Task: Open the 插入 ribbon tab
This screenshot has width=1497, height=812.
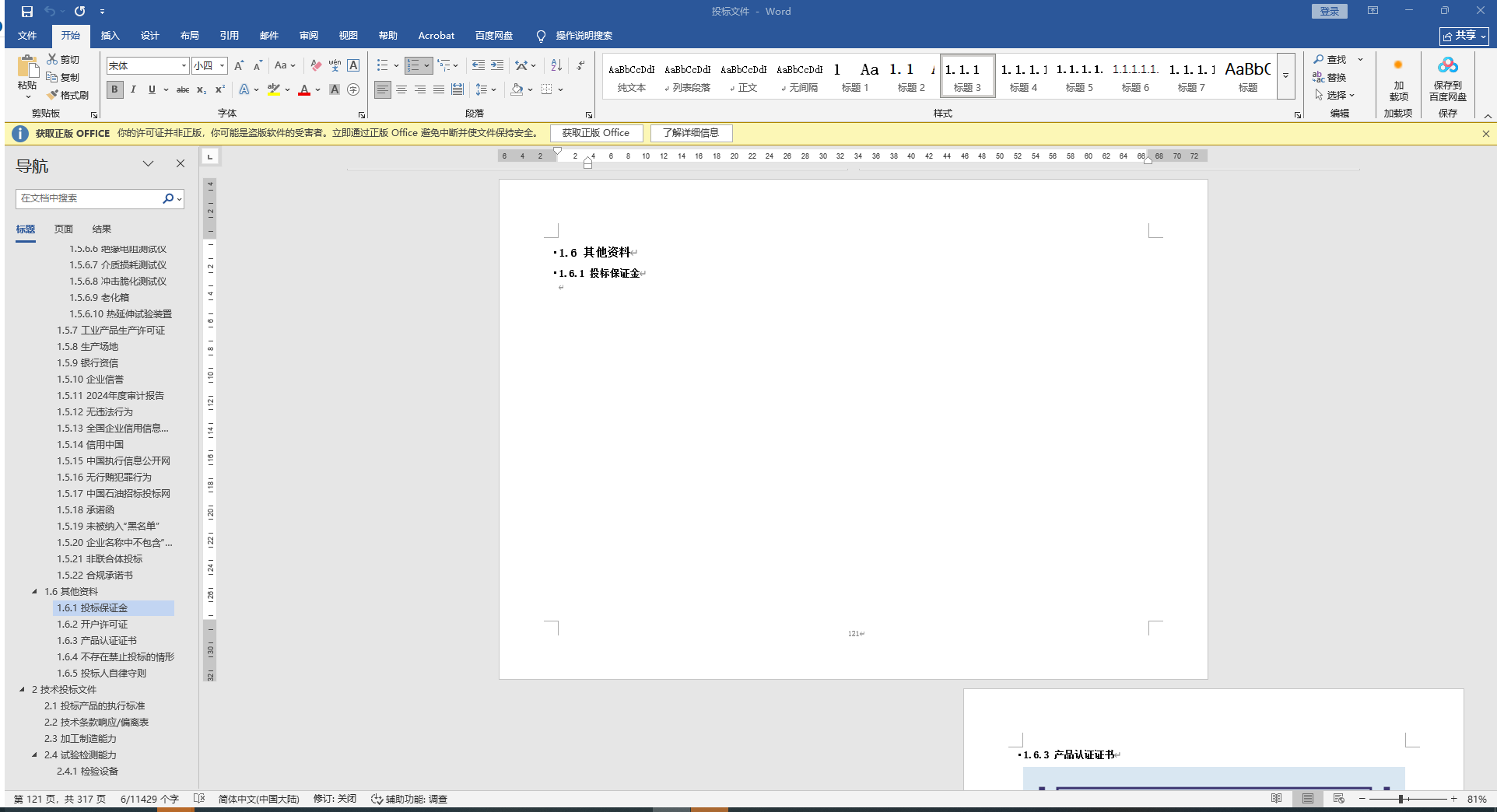Action: pyautogui.click(x=110, y=36)
